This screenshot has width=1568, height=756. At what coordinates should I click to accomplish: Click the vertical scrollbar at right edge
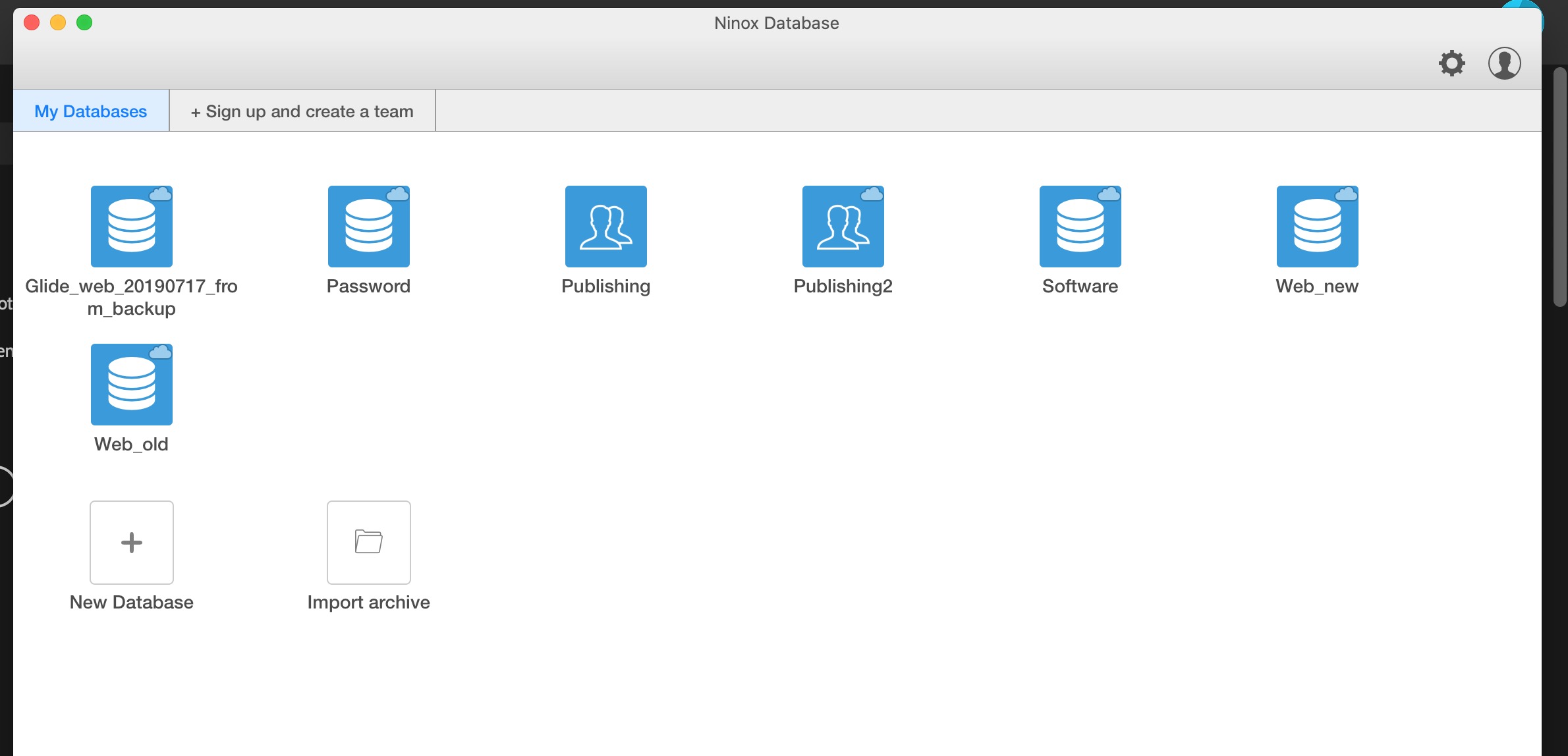(1559, 188)
